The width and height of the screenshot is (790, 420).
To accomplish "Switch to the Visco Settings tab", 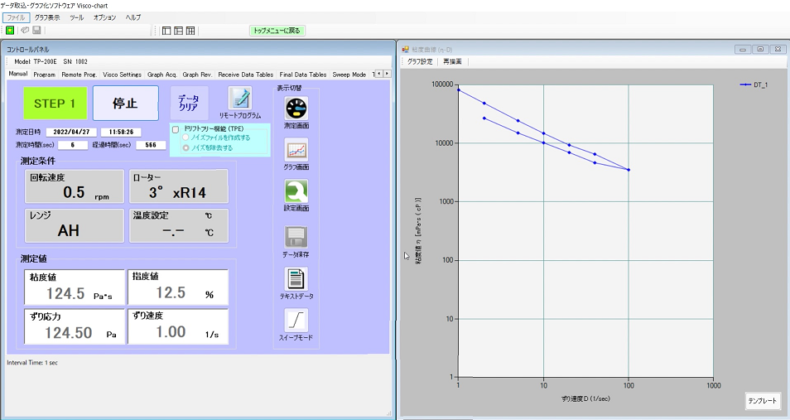I will click(x=122, y=73).
